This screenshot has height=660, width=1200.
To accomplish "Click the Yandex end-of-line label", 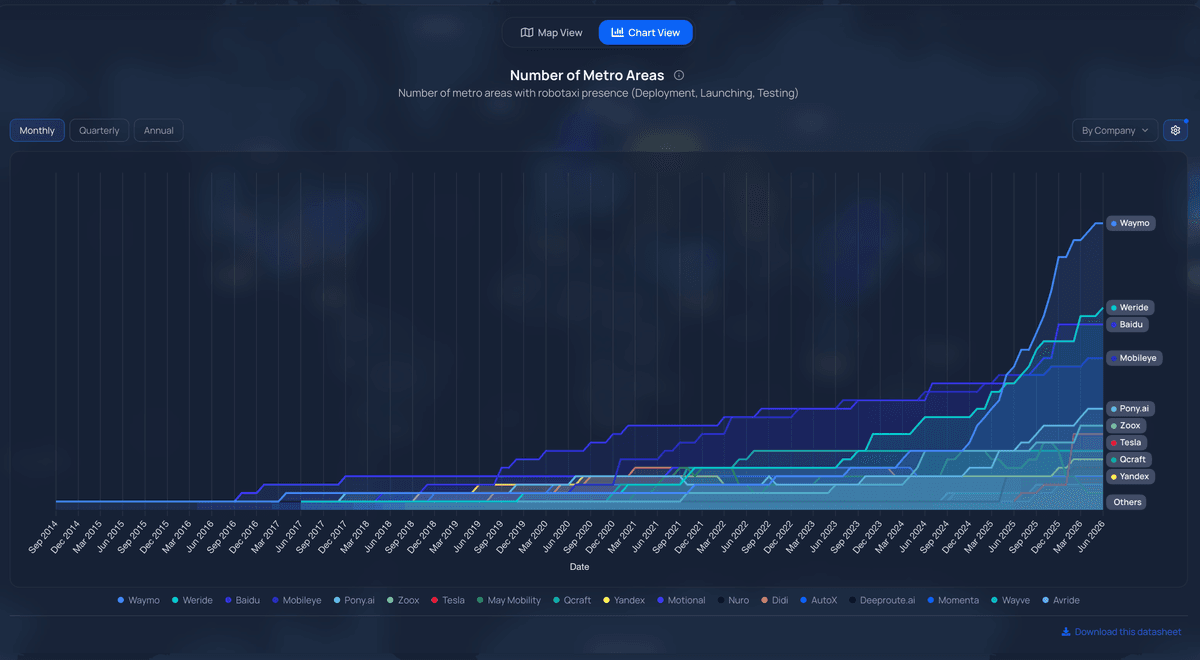I will click(x=1130, y=477).
